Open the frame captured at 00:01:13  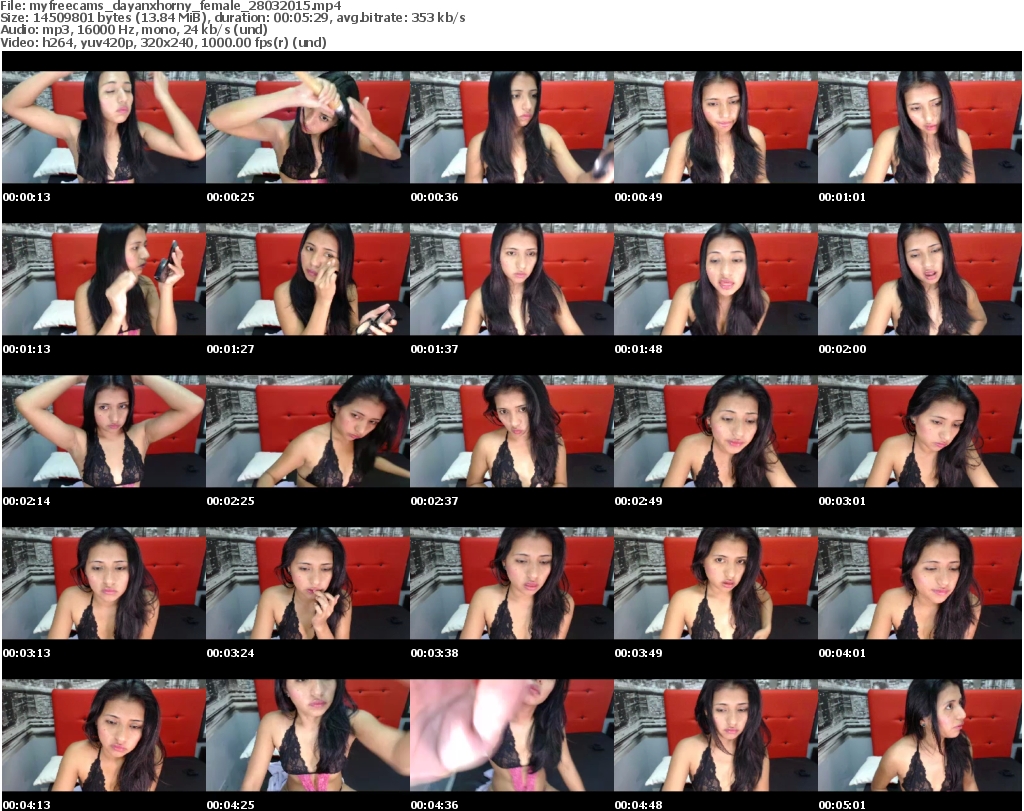104,279
